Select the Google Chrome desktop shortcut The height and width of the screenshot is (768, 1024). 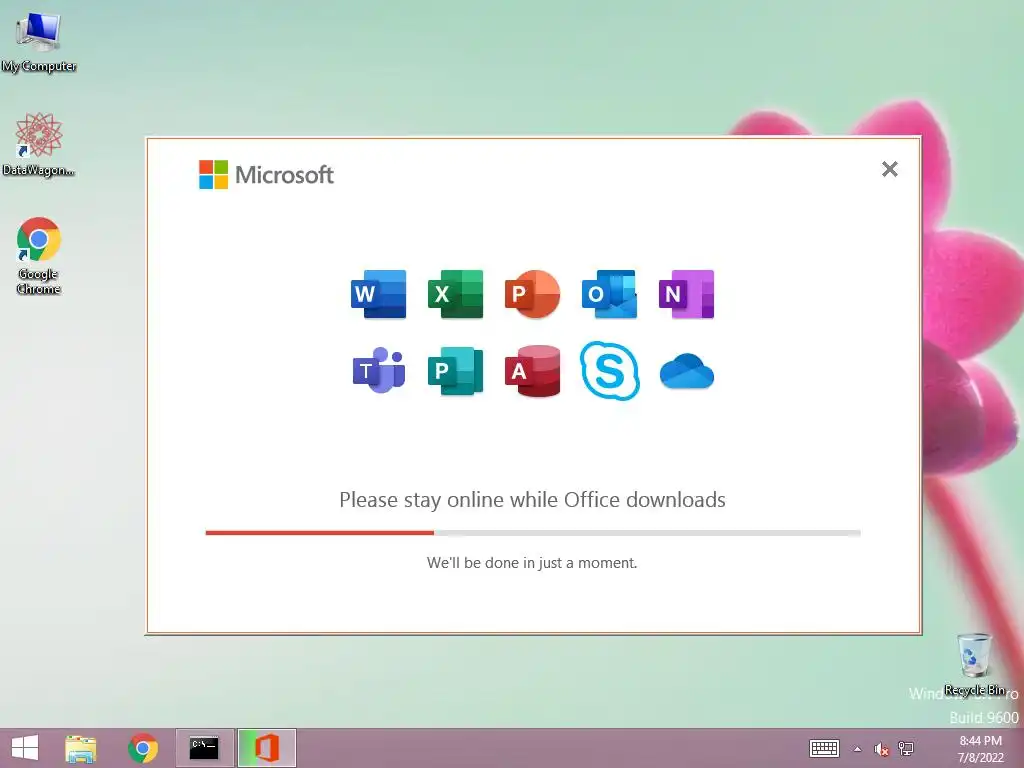click(x=39, y=255)
